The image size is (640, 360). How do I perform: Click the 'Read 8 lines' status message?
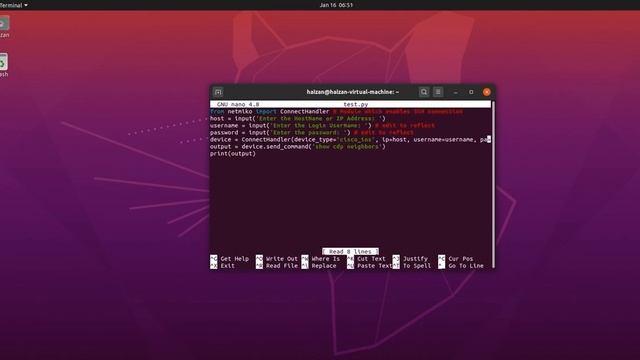pyautogui.click(x=350, y=251)
